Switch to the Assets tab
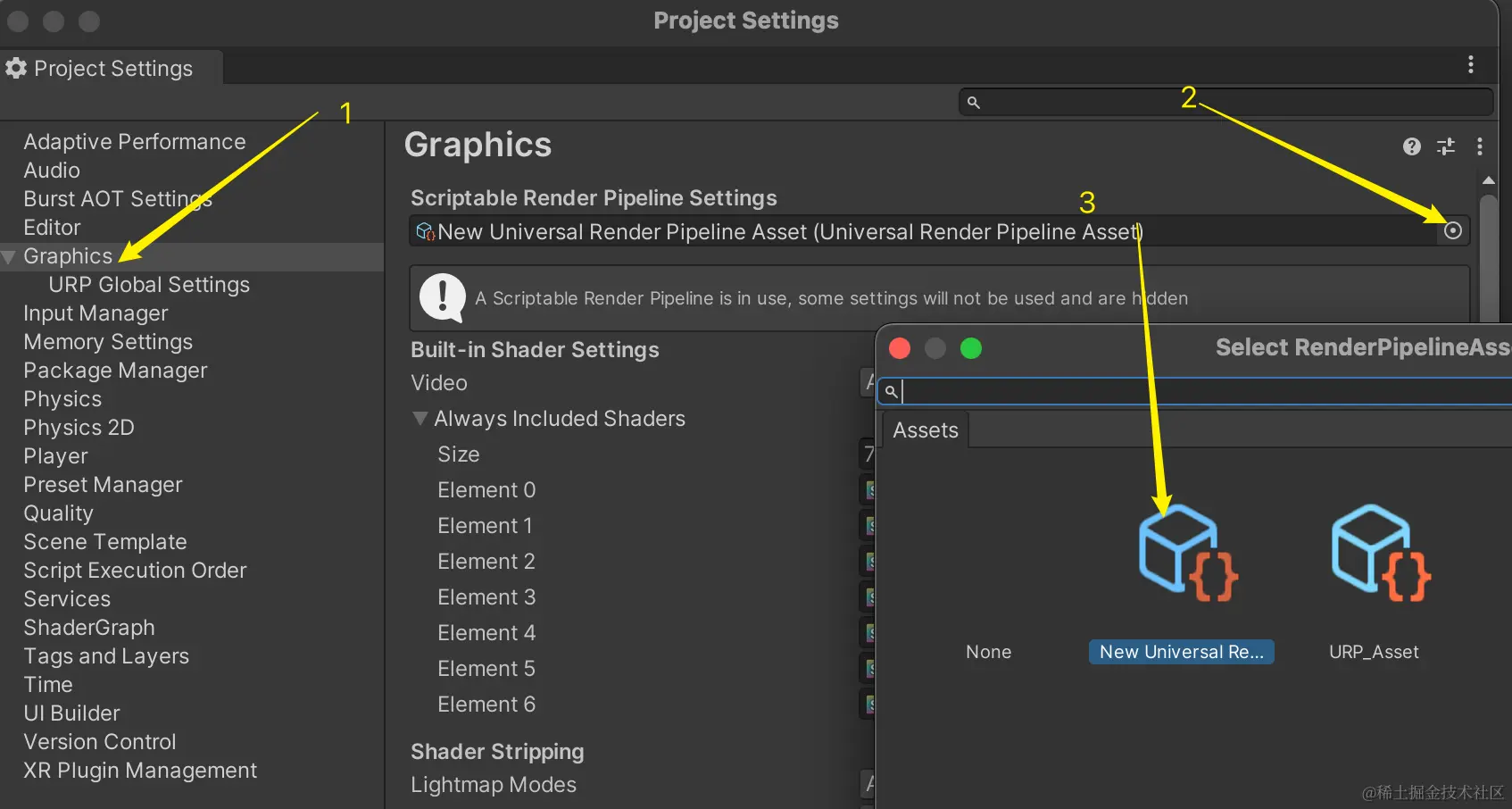The height and width of the screenshot is (809, 1512). (x=926, y=430)
